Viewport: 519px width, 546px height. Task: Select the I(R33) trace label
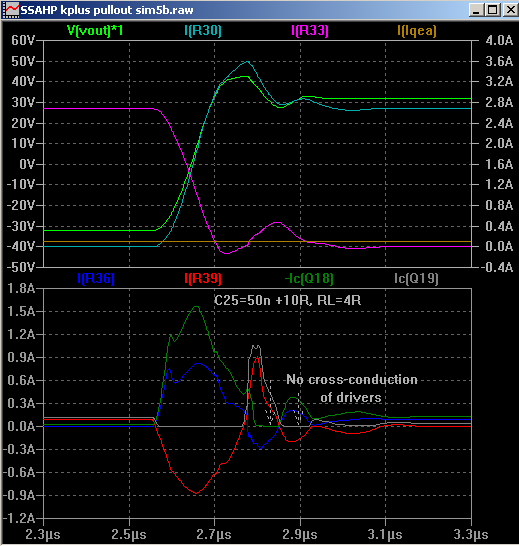coord(310,31)
